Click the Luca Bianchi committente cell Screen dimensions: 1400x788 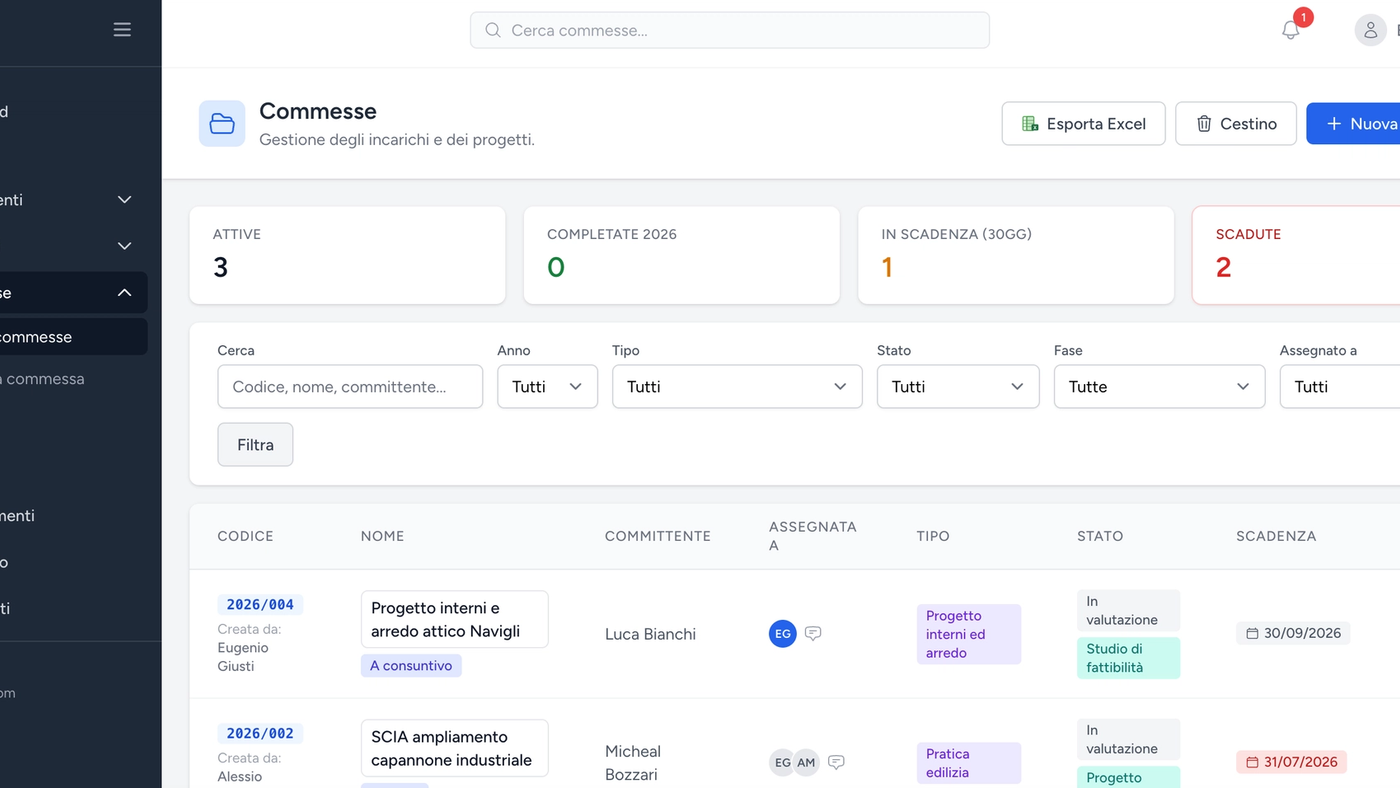pos(650,634)
